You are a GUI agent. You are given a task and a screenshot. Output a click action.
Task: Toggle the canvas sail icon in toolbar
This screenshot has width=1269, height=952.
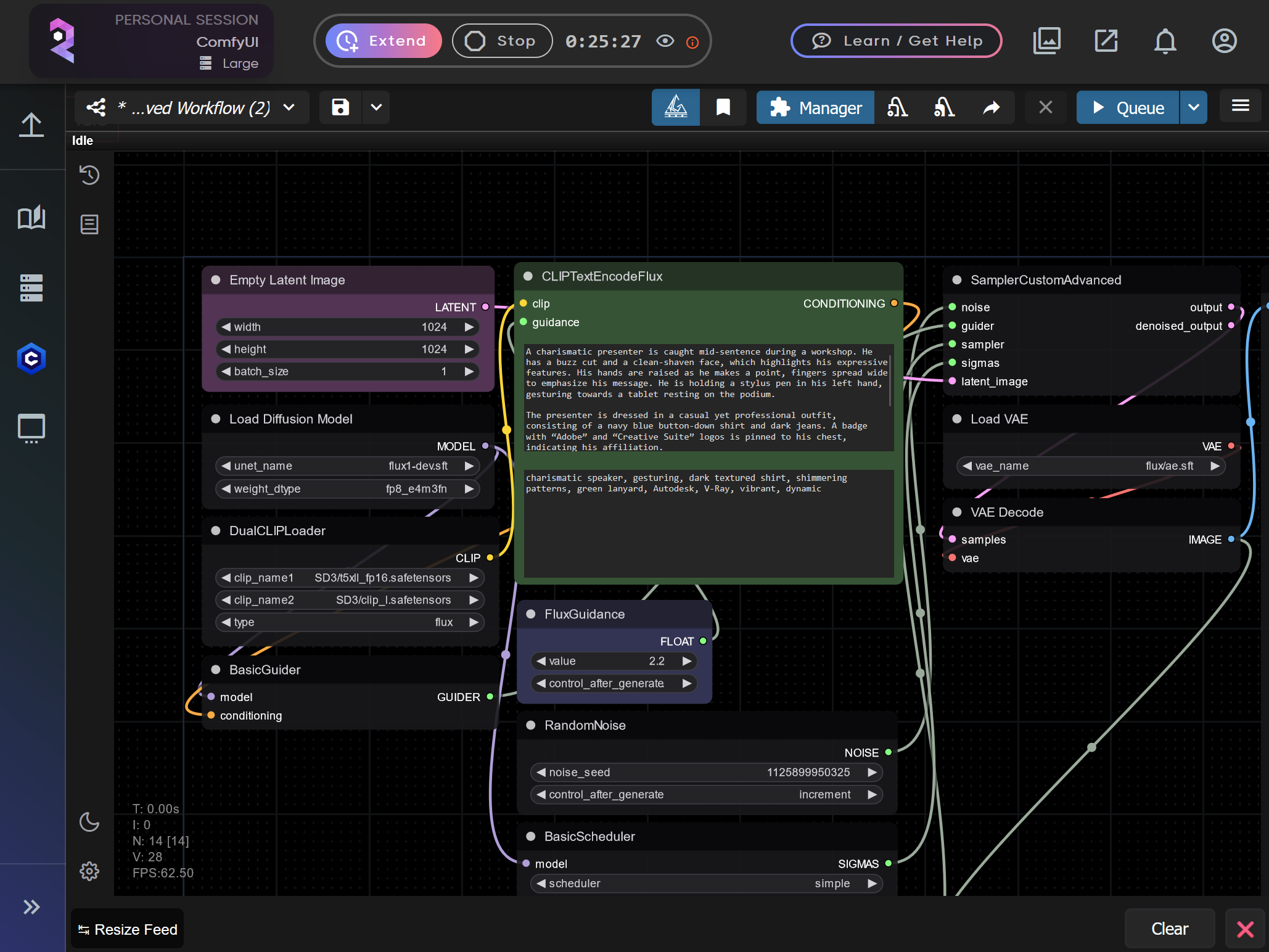point(675,107)
